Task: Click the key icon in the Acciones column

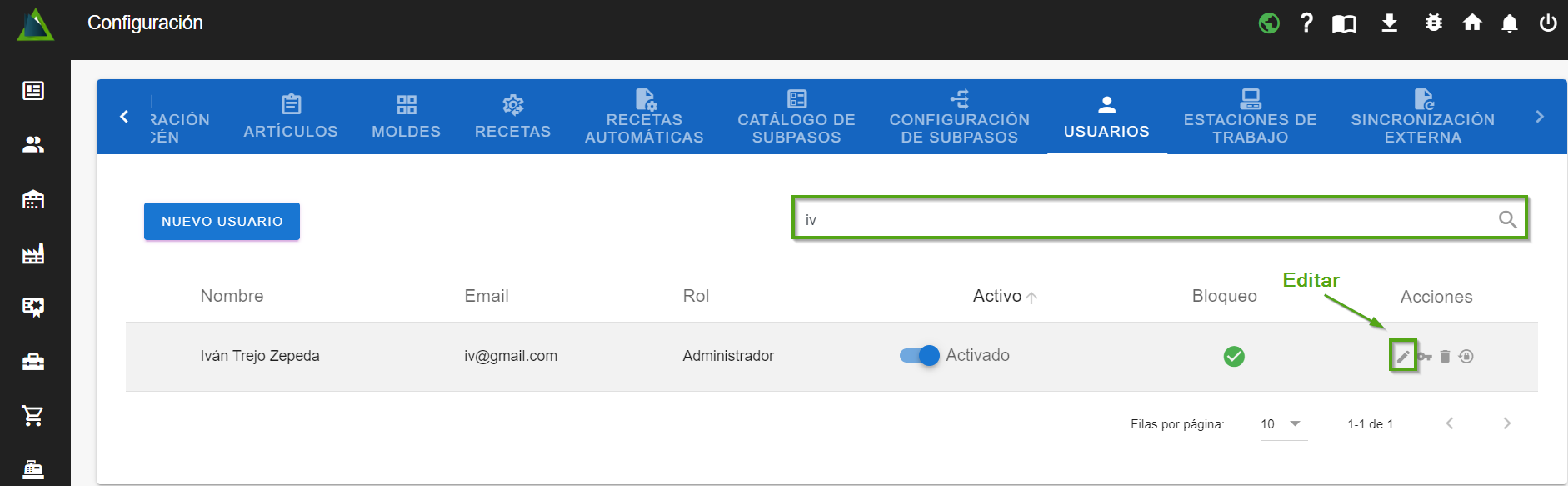Action: (x=1424, y=357)
